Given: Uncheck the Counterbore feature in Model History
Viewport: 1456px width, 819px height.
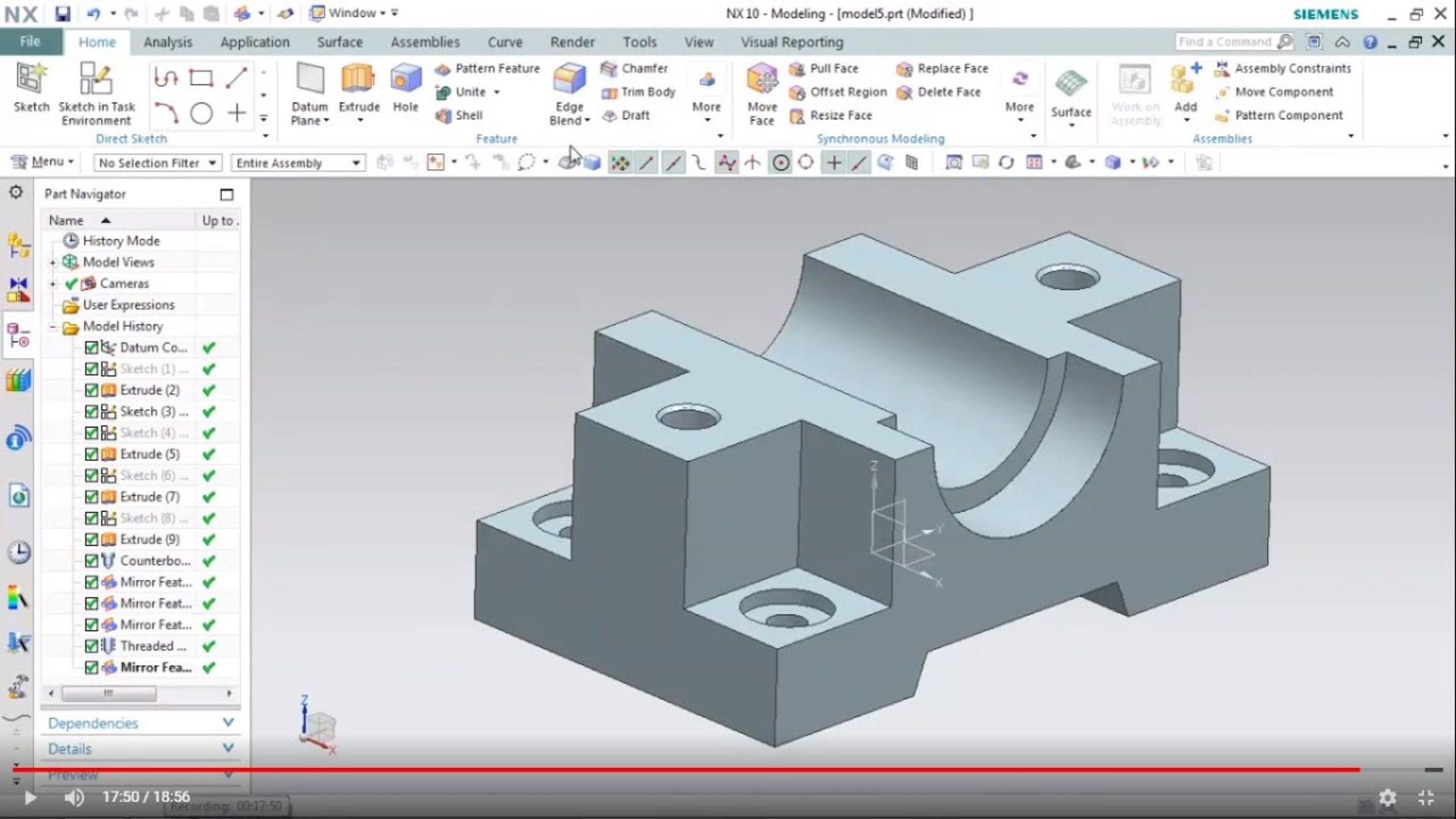Looking at the screenshot, I should pos(93,560).
